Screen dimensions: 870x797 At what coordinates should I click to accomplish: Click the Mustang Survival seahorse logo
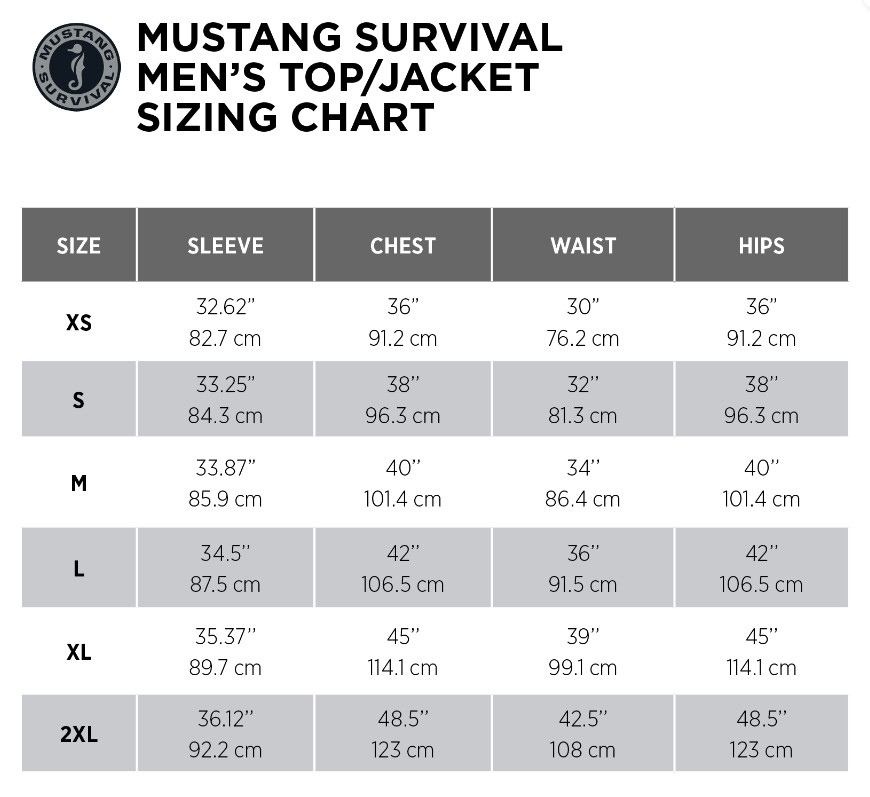pos(77,67)
